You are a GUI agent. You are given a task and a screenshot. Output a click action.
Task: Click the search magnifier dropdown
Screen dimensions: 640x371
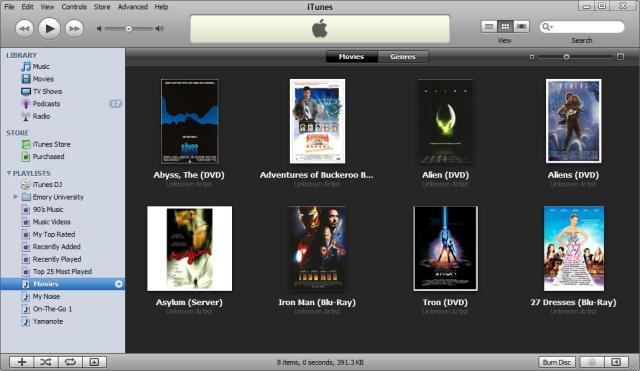(547, 27)
